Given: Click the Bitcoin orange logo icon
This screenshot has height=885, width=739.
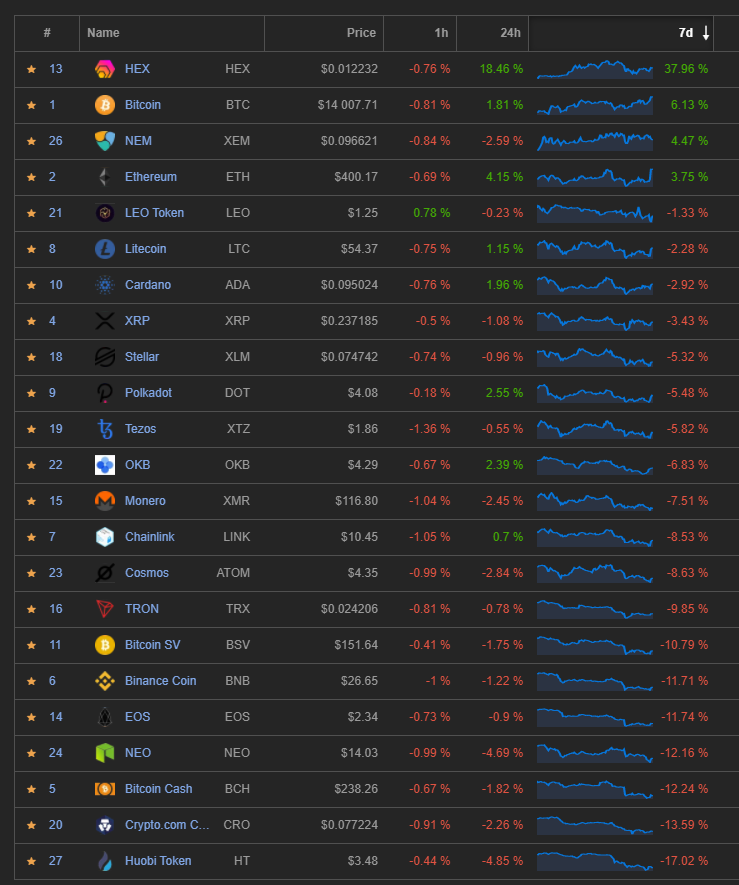Looking at the screenshot, I should point(105,105).
